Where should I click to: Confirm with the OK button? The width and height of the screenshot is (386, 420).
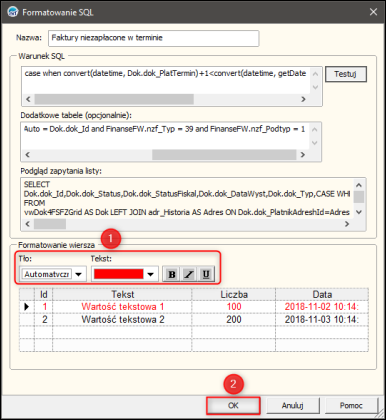[233, 405]
